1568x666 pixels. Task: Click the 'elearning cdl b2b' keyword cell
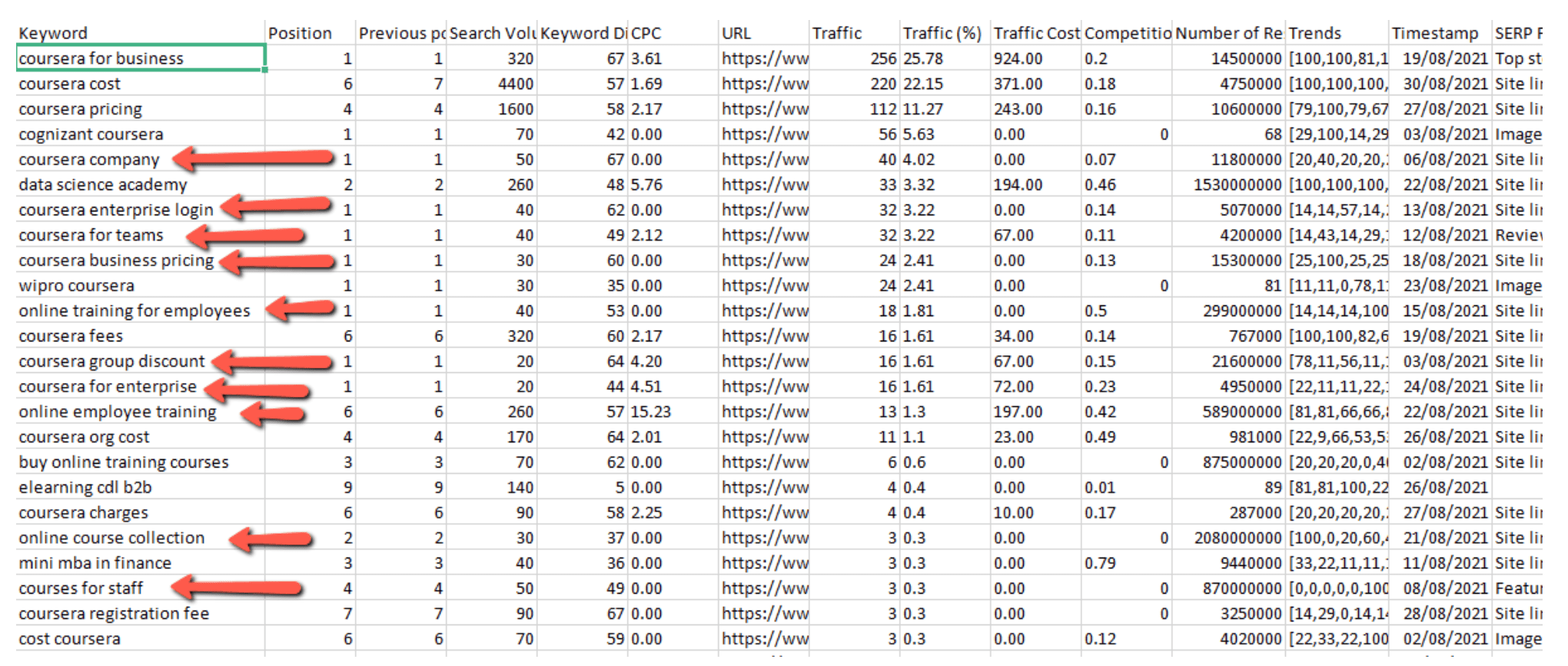(85, 488)
